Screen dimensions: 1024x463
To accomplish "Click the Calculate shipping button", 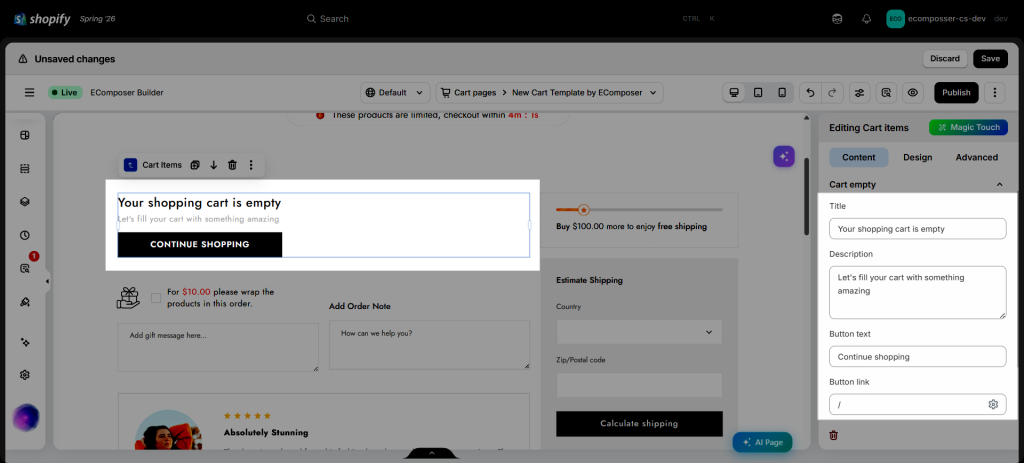I will pyautogui.click(x=639, y=424).
